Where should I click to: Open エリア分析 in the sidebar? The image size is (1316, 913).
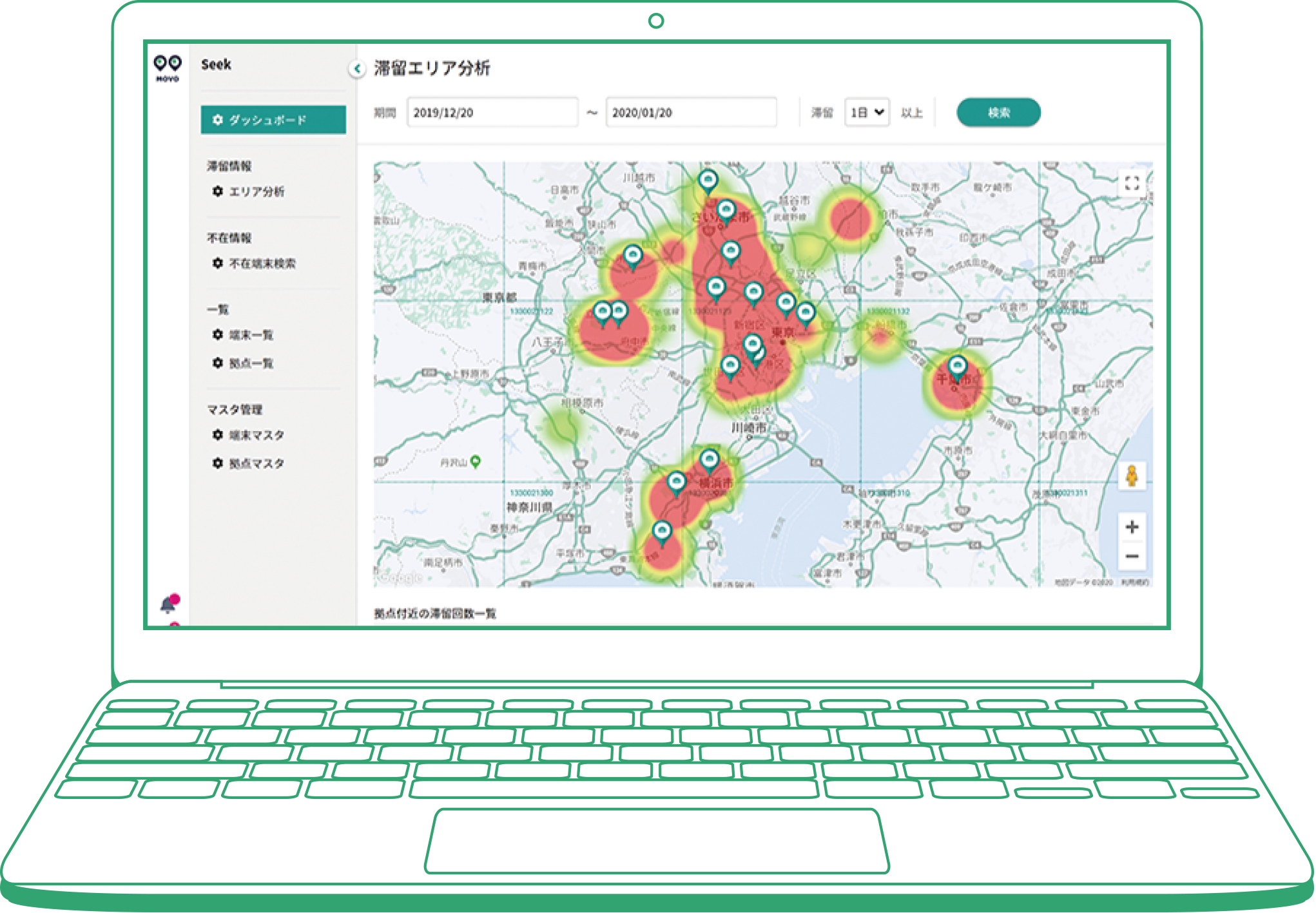[x=256, y=191]
